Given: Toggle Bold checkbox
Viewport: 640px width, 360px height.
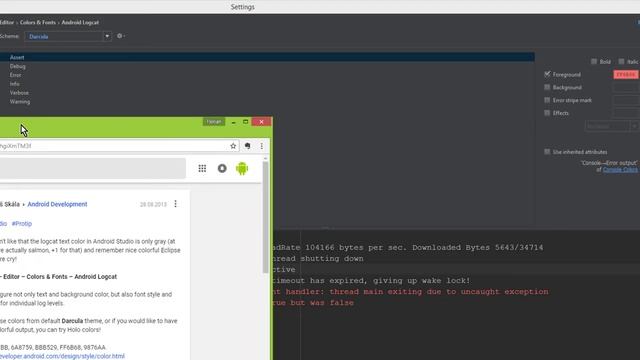Looking at the screenshot, I should pyautogui.click(x=594, y=62).
